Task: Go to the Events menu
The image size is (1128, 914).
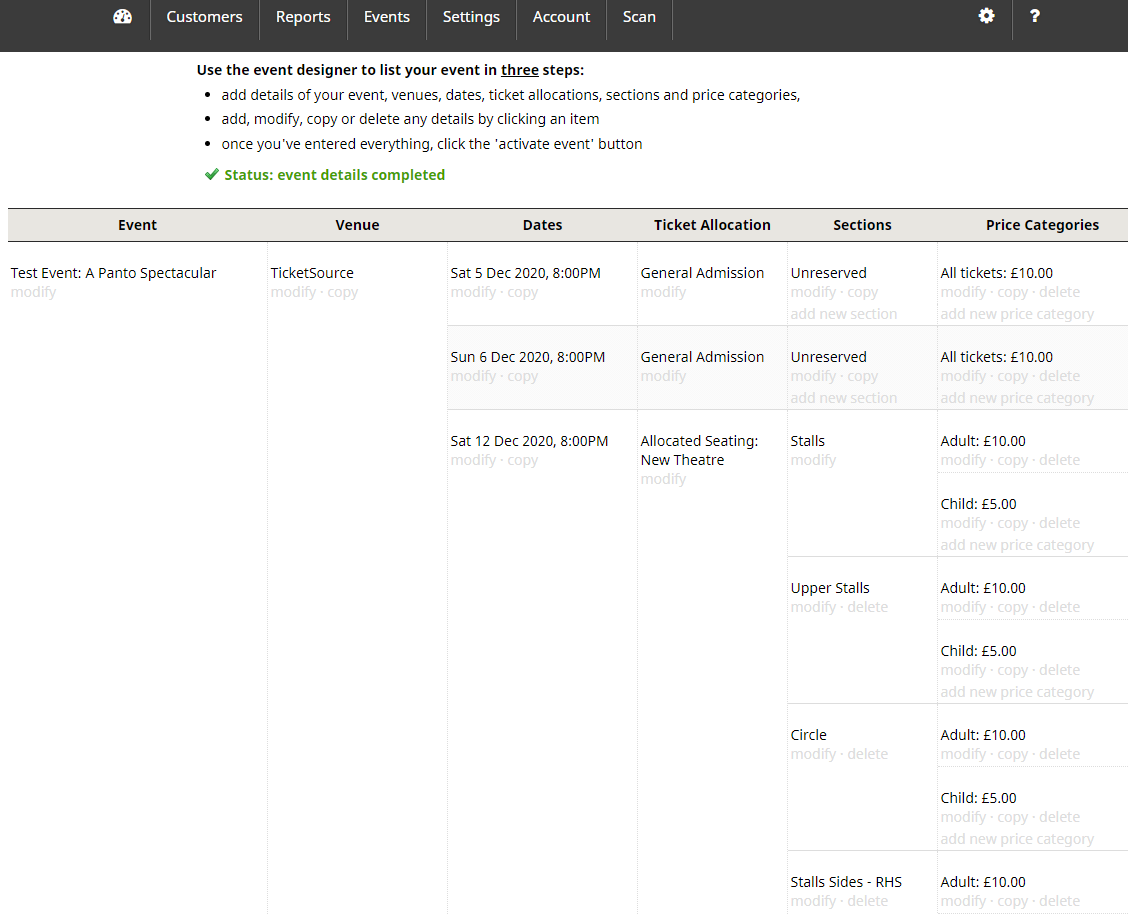Action: 386,17
